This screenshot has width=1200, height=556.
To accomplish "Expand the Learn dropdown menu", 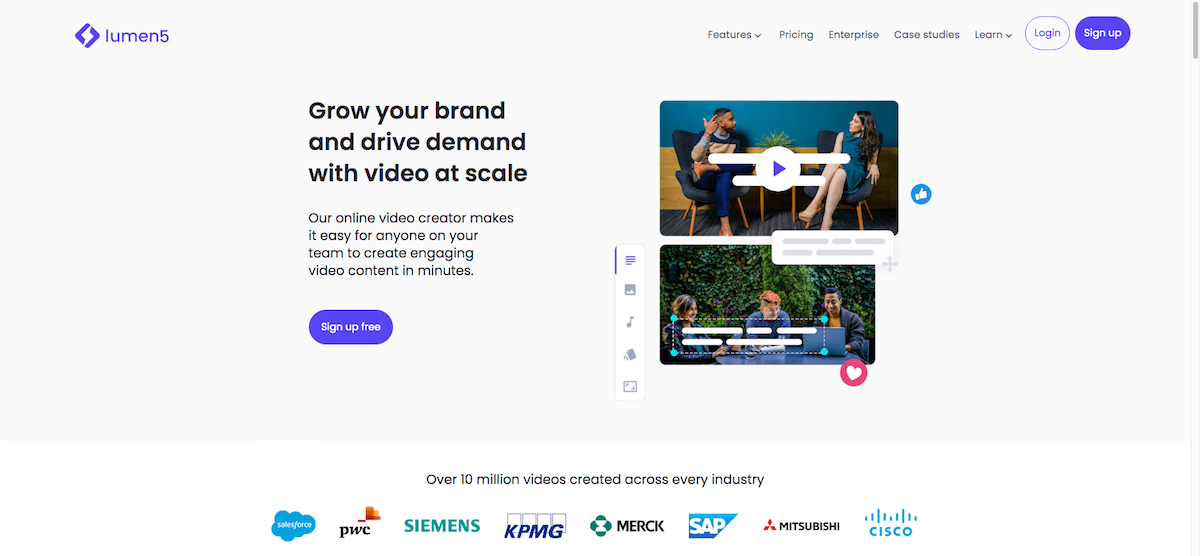I will tap(993, 35).
